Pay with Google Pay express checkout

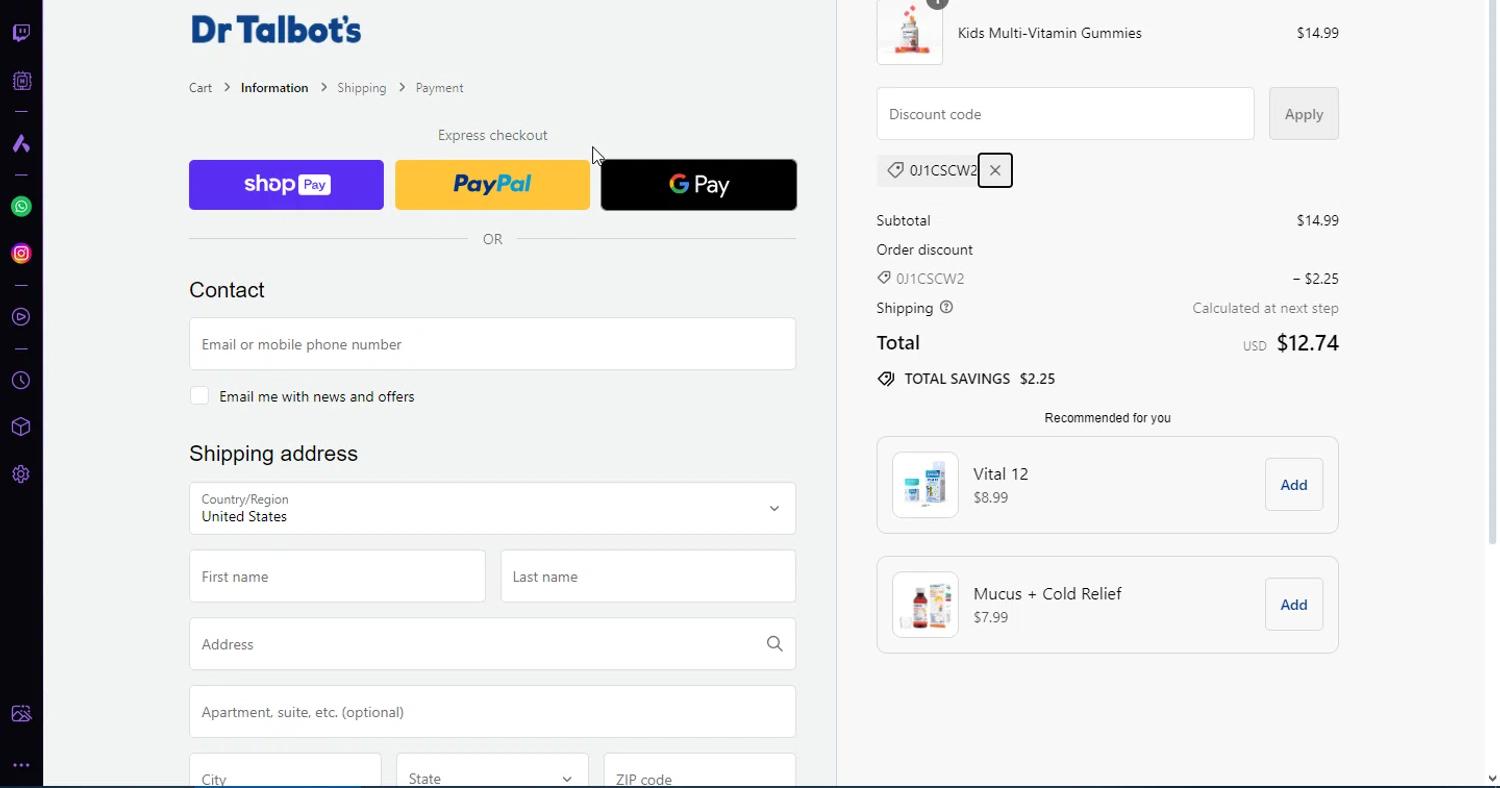tap(699, 185)
